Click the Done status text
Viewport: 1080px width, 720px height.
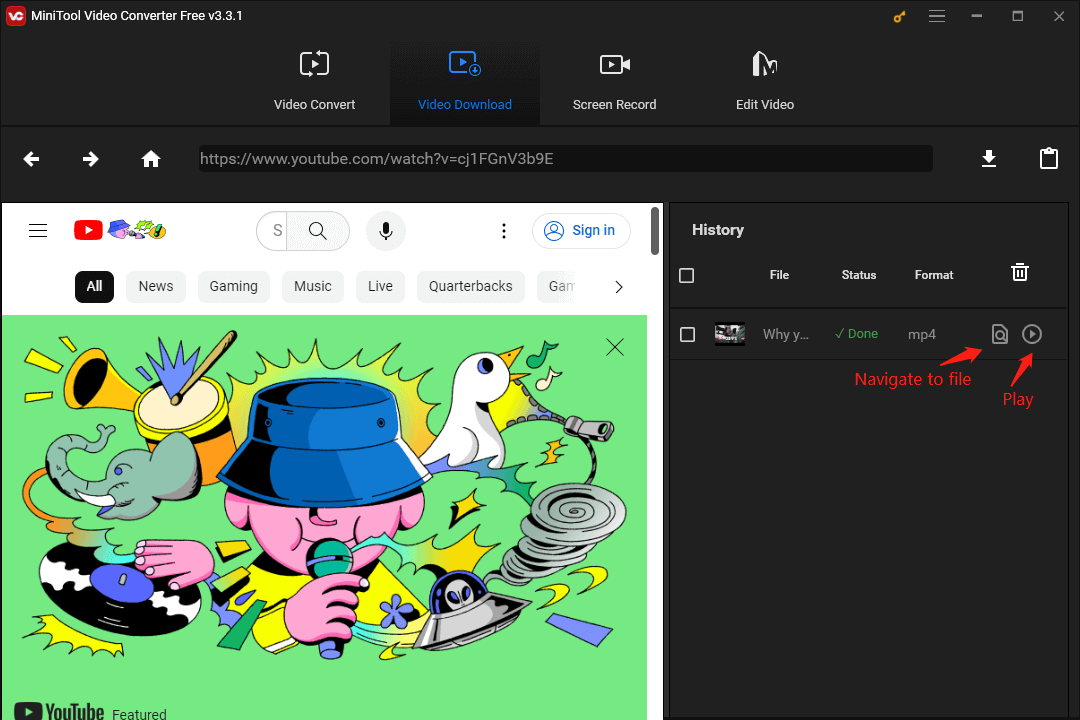tap(856, 333)
